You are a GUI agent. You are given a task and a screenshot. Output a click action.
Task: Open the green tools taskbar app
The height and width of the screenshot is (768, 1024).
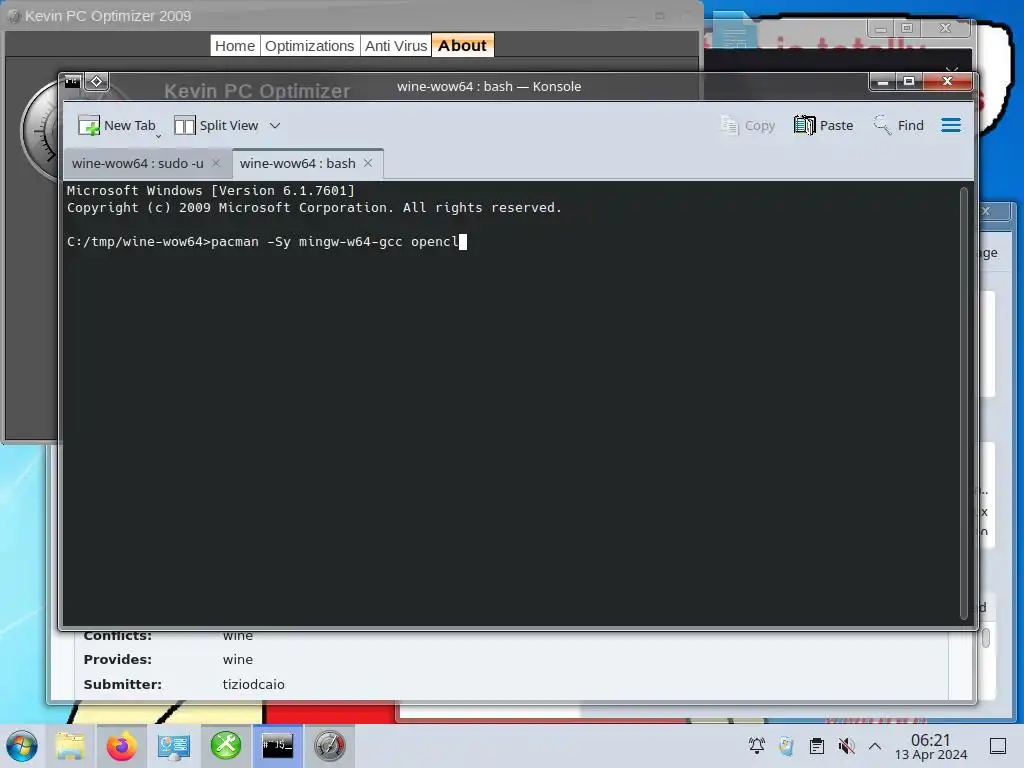point(226,746)
